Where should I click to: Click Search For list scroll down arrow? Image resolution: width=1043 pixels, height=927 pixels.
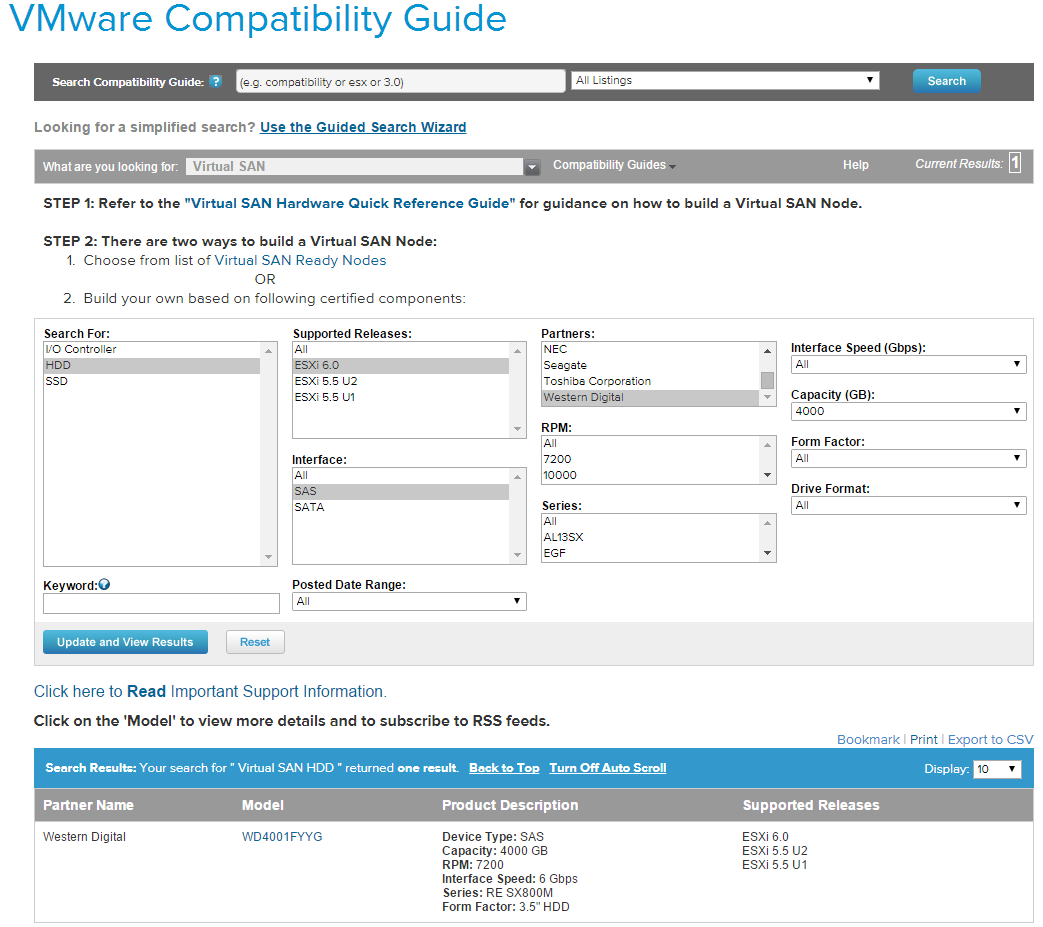tap(268, 557)
